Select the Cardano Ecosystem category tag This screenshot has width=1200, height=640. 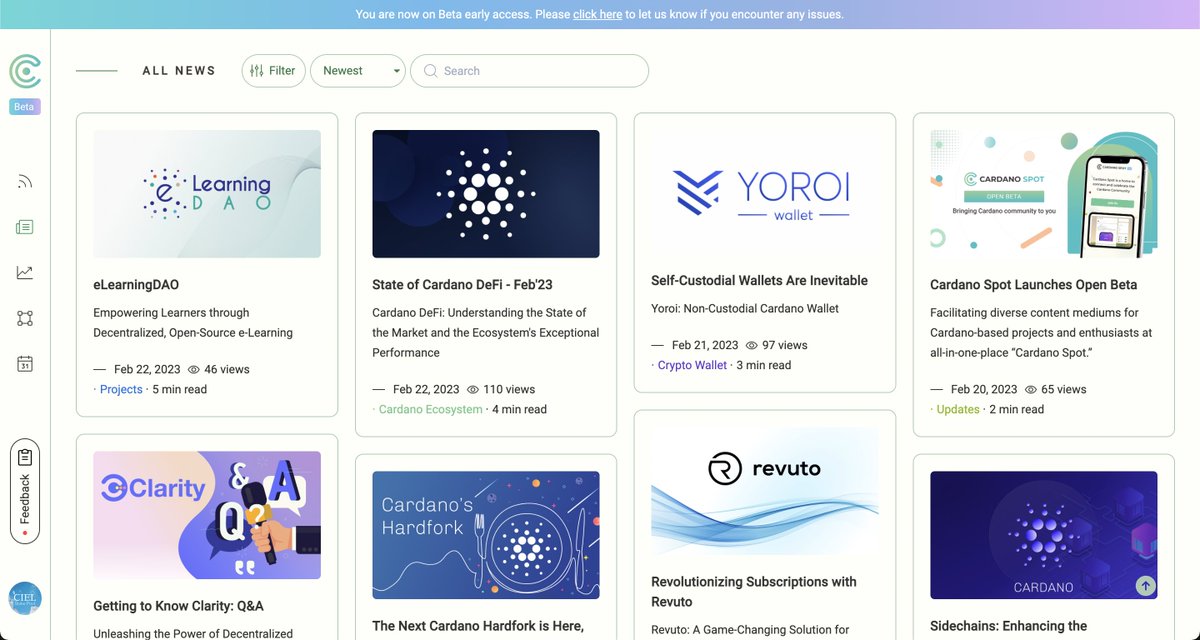430,409
